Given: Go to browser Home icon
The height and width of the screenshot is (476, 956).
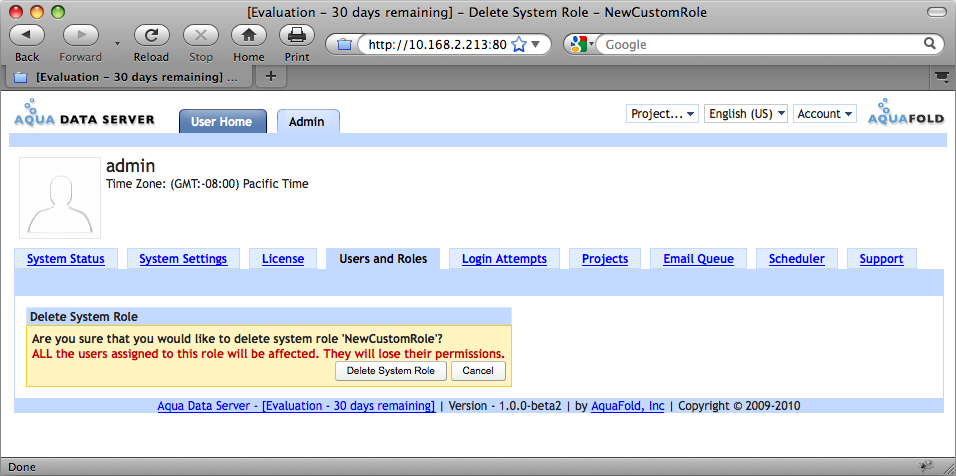Looking at the screenshot, I should coord(249,35).
